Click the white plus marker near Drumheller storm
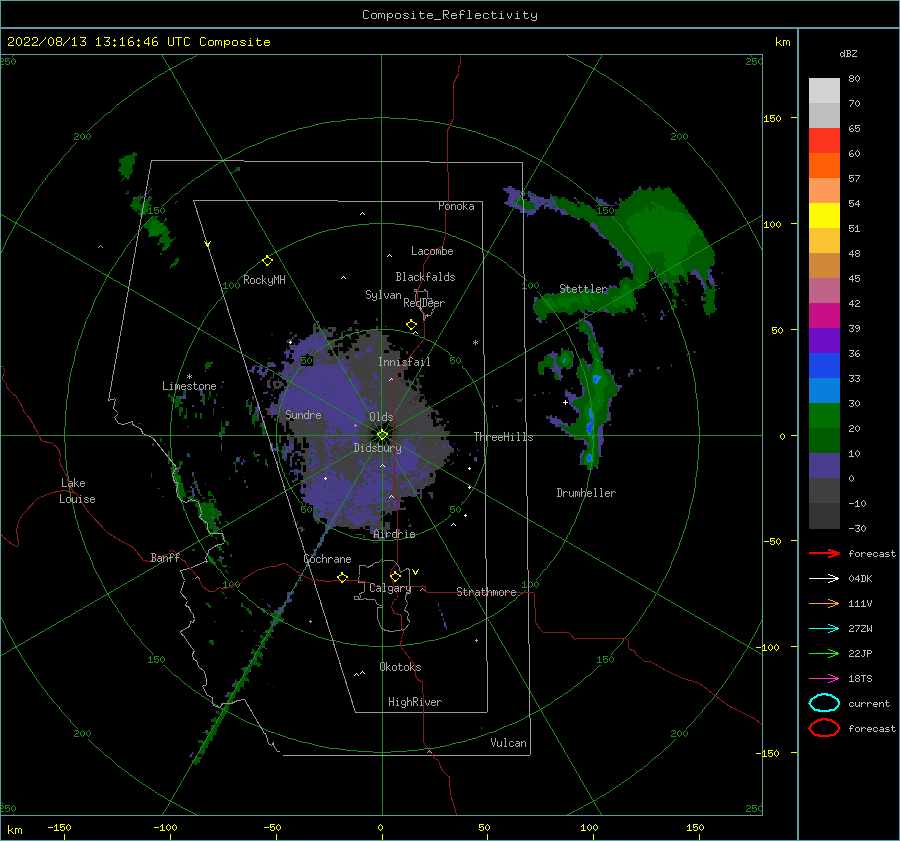 pos(565,402)
